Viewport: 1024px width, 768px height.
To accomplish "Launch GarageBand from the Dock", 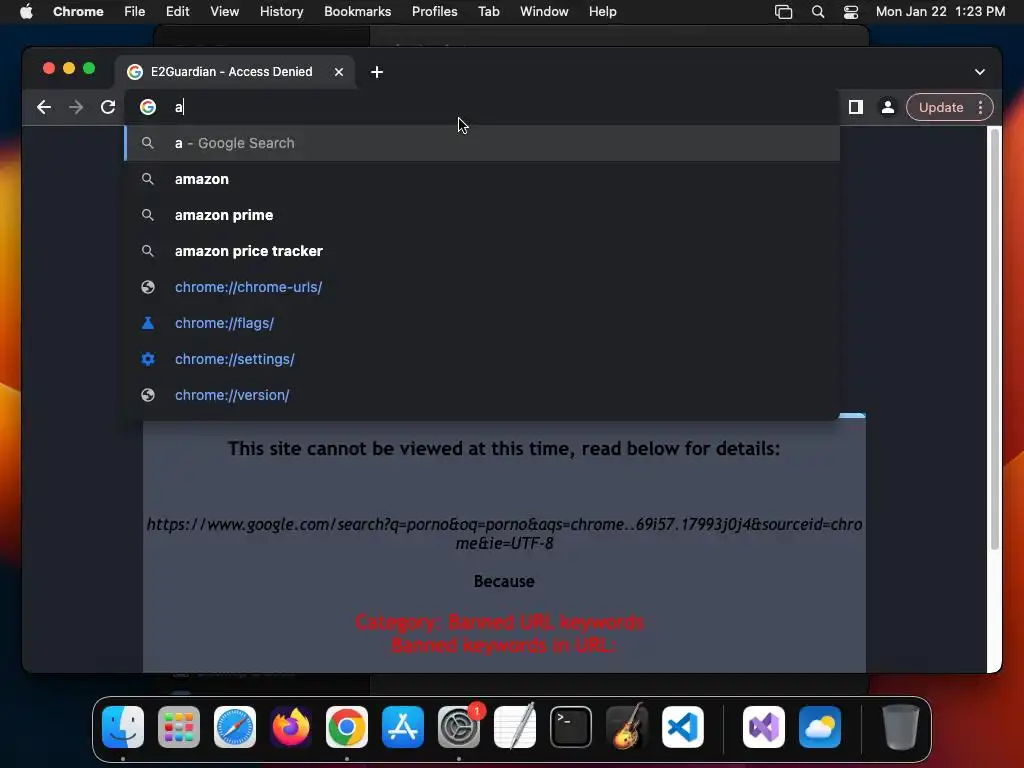I will (x=627, y=727).
